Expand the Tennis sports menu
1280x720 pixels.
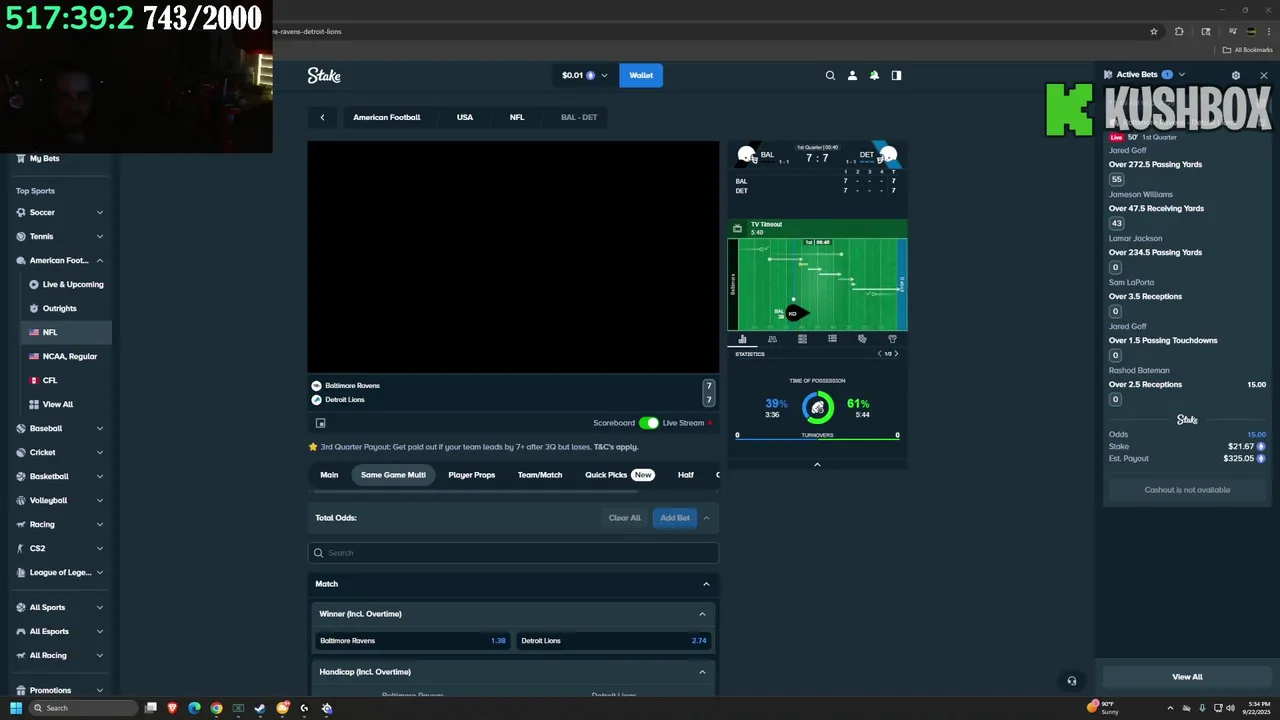click(100, 236)
